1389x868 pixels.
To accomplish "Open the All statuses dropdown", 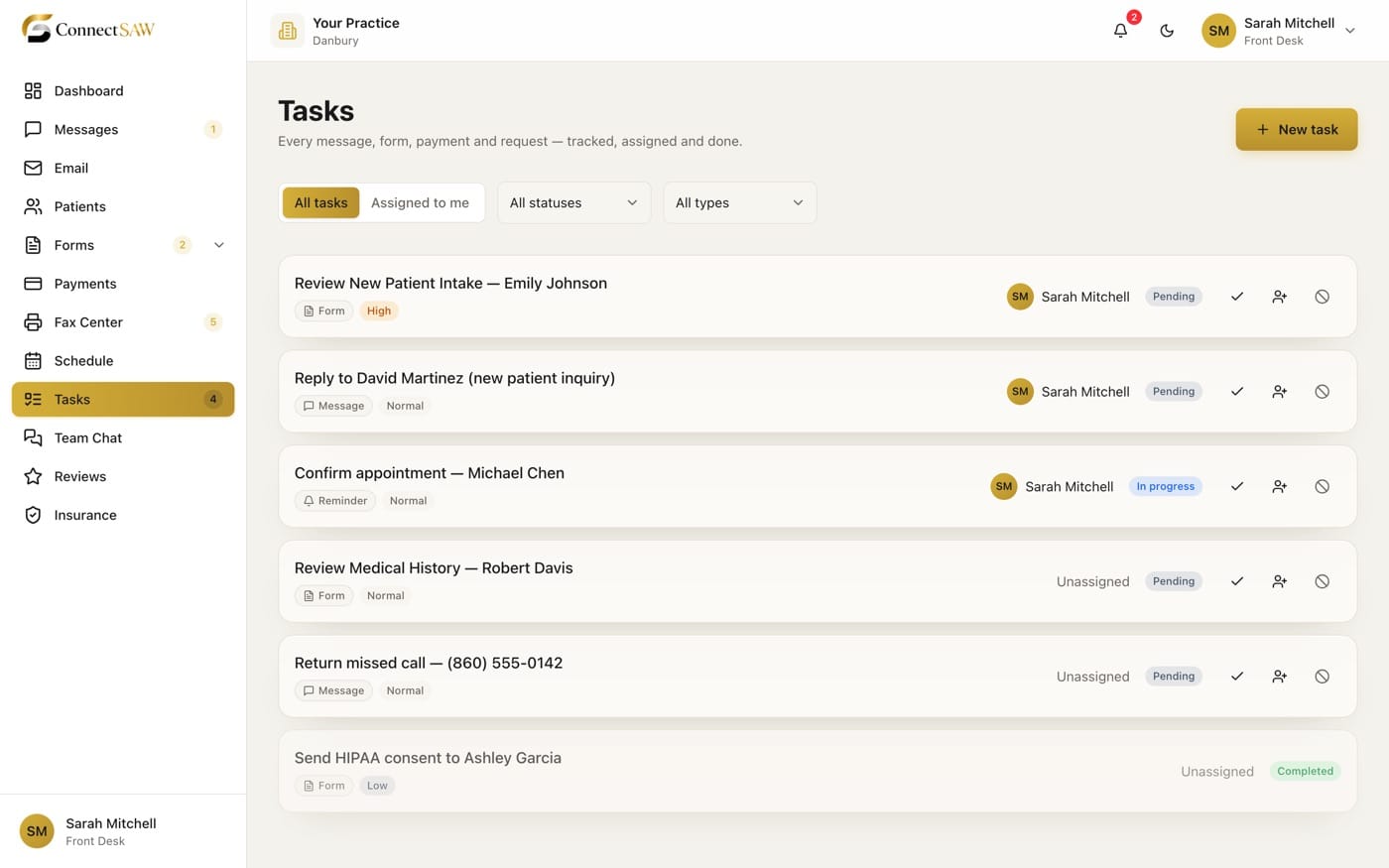I will [x=573, y=202].
